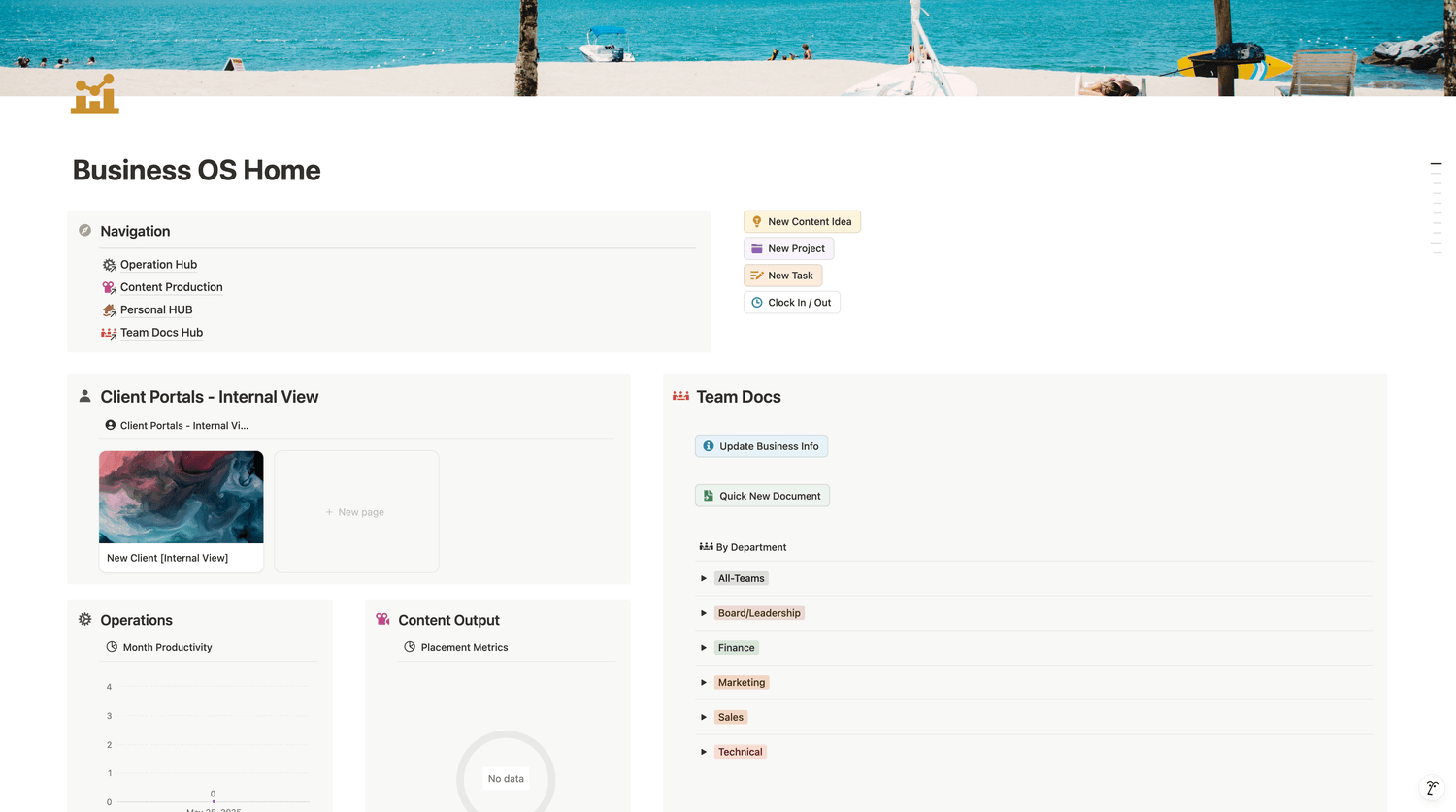The width and height of the screenshot is (1456, 812).
Task: Add a new page in the gallery
Action: pyautogui.click(x=356, y=512)
